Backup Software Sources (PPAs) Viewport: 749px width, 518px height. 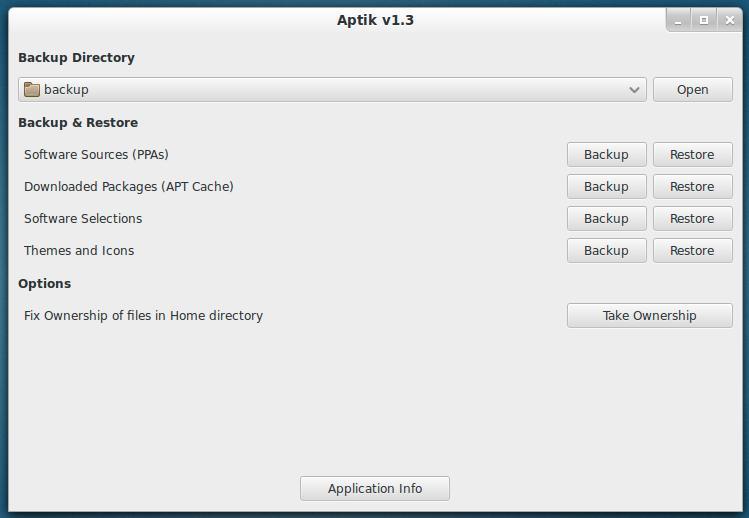click(x=606, y=155)
